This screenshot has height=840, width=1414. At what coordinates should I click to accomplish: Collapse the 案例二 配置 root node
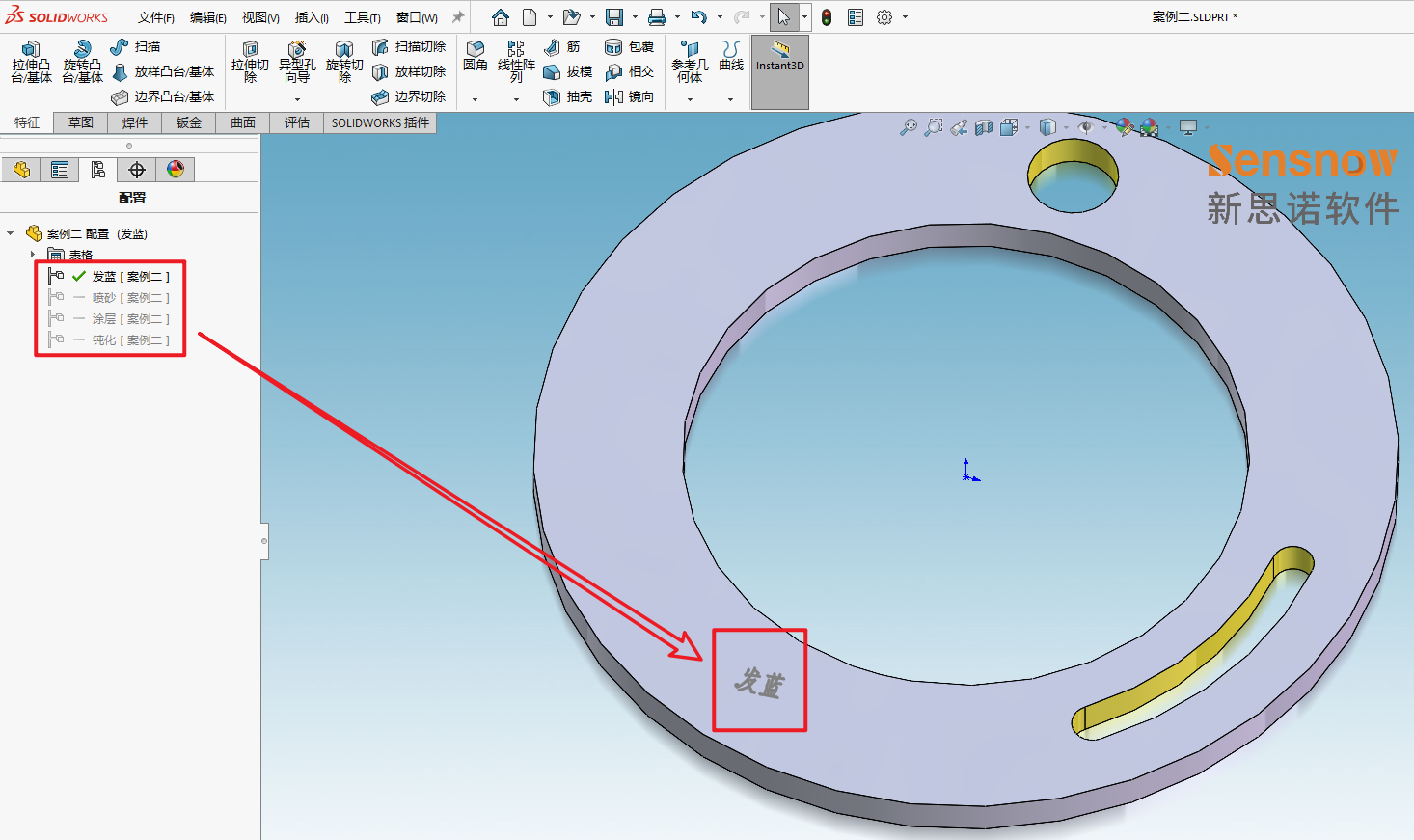point(11,233)
